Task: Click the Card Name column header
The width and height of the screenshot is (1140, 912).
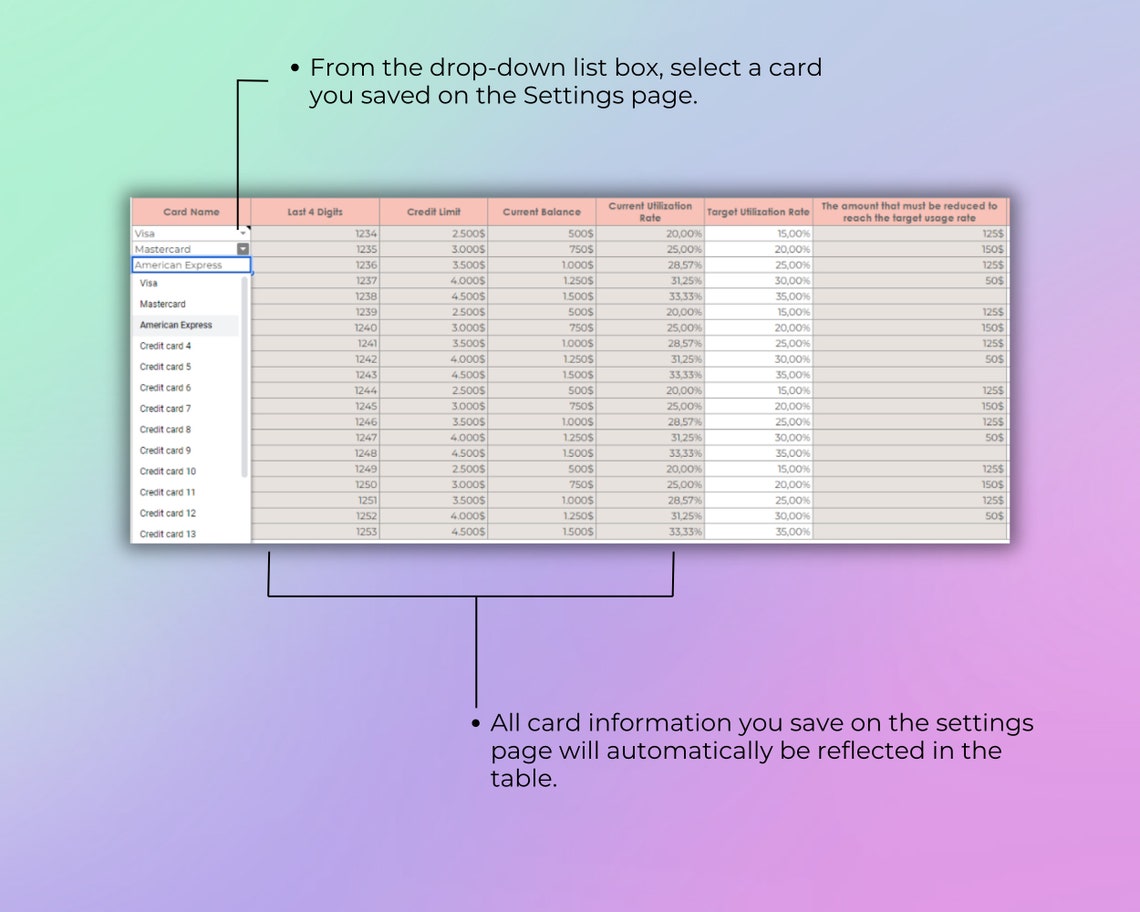Action: [190, 211]
